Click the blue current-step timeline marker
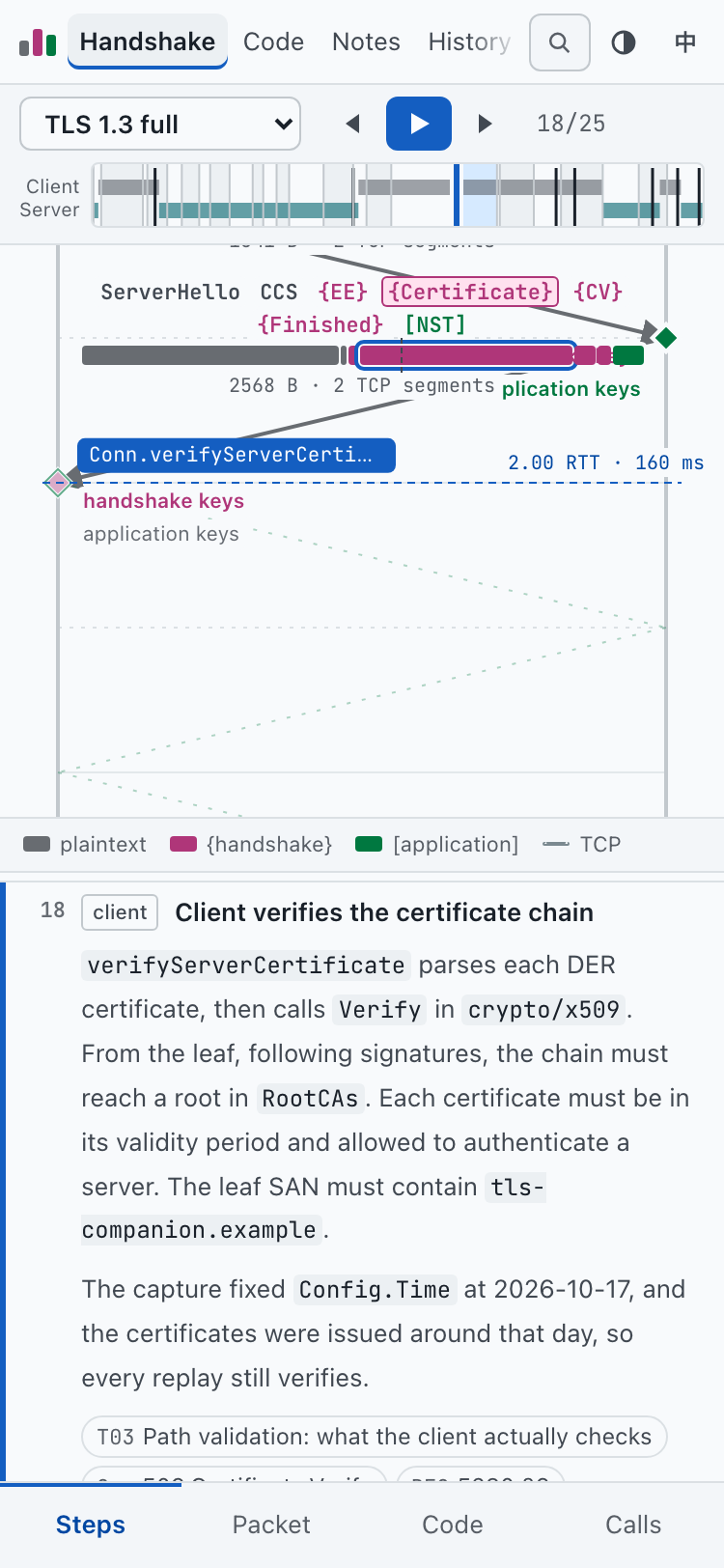Image resolution: width=724 pixels, height=1568 pixels. pyautogui.click(x=457, y=195)
